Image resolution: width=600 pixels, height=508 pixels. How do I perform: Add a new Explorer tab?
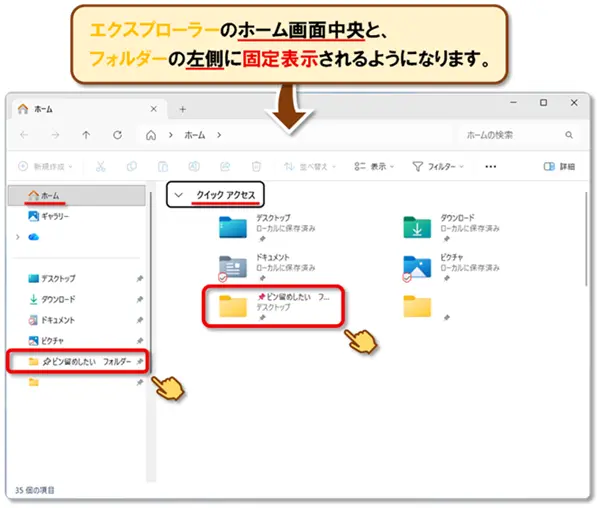click(x=183, y=109)
